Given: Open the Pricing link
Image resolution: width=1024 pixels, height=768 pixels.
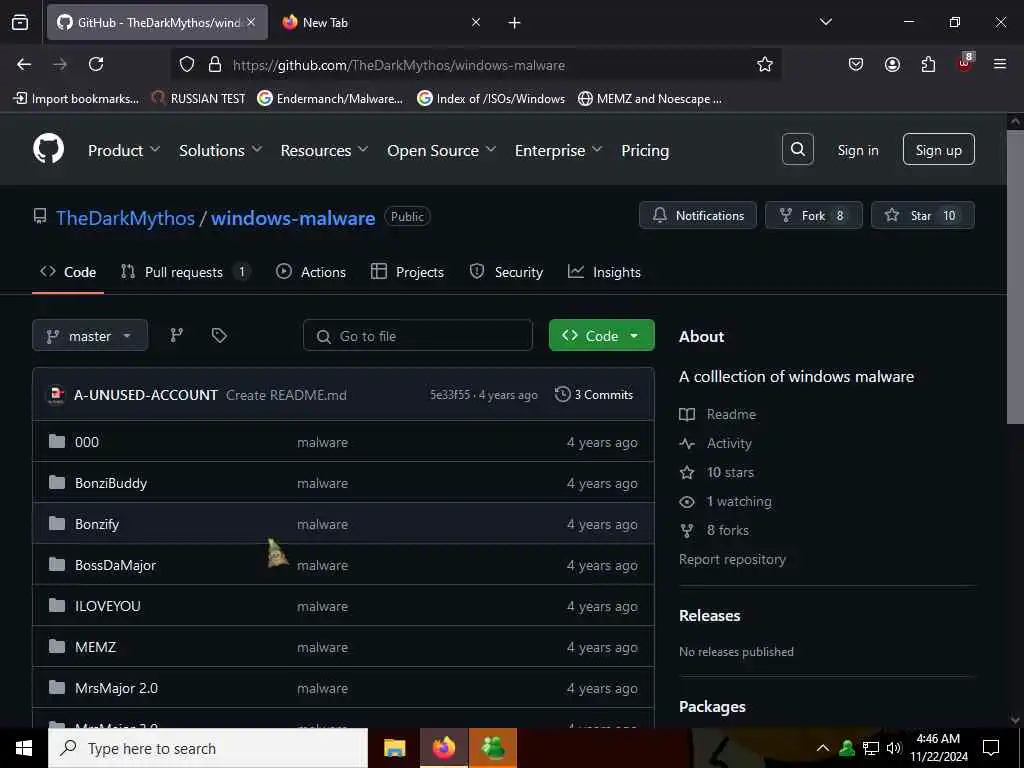Looking at the screenshot, I should 645,150.
